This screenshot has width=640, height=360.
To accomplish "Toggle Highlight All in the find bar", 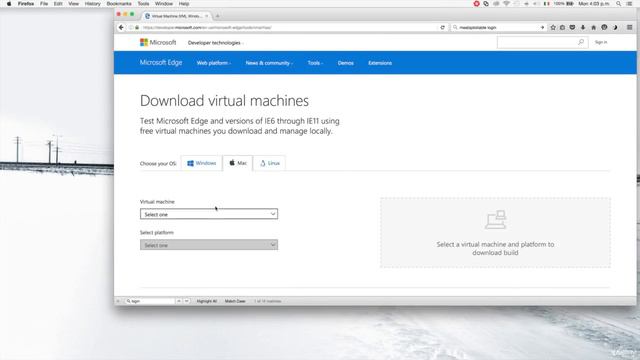I will coord(207,301).
